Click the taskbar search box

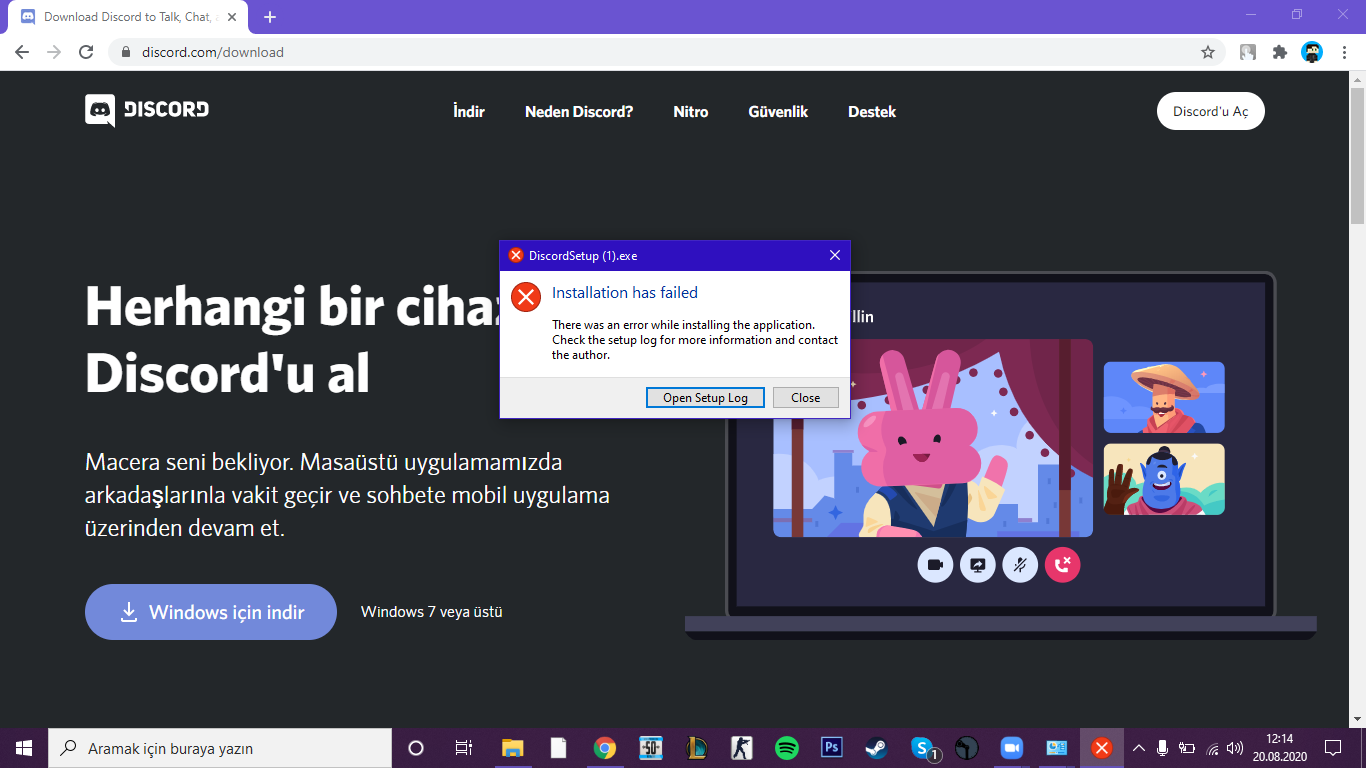coord(220,748)
